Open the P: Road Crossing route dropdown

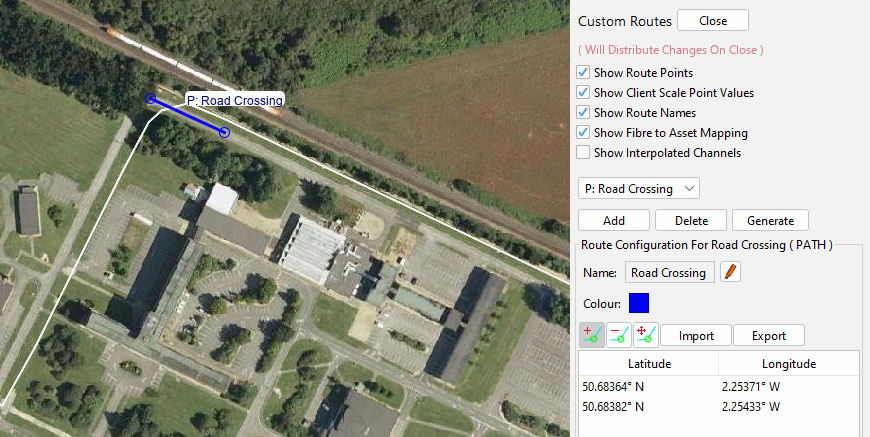[x=639, y=188]
